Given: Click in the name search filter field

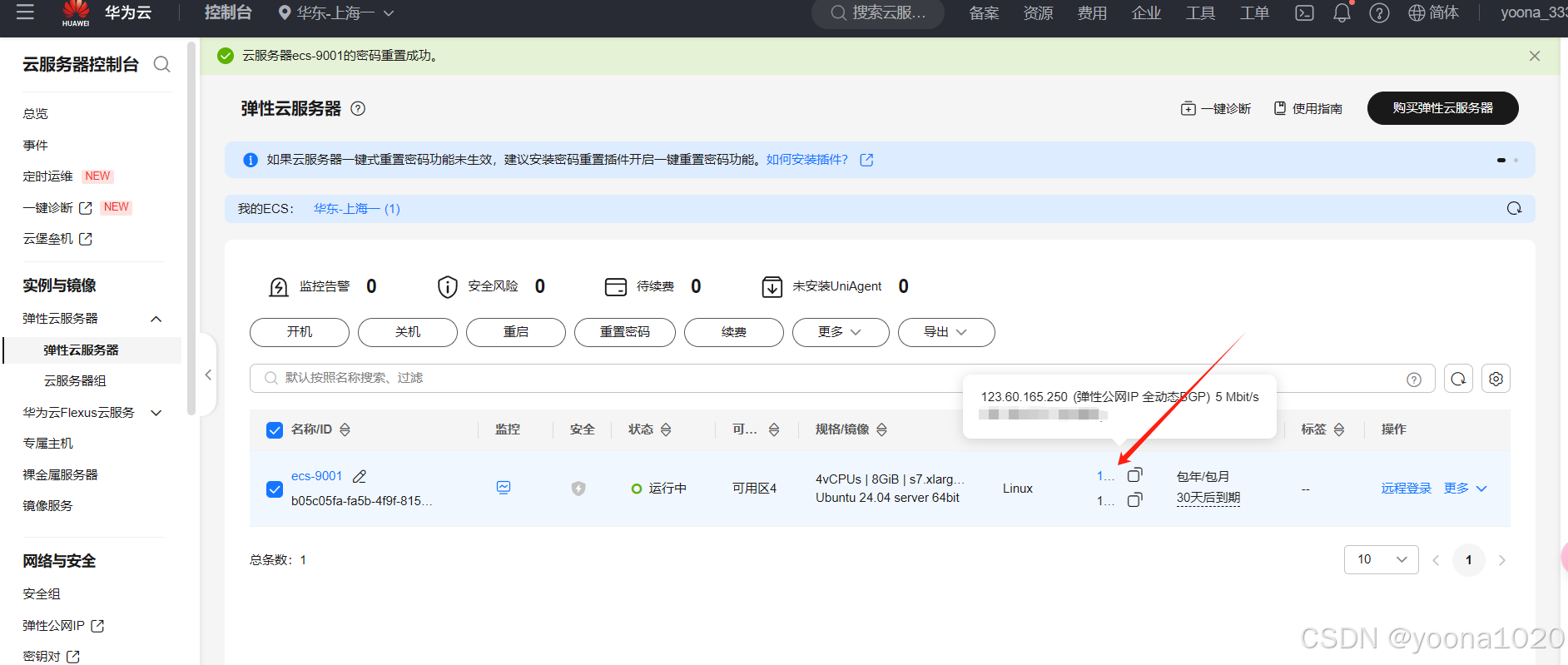Looking at the screenshot, I should tap(842, 378).
